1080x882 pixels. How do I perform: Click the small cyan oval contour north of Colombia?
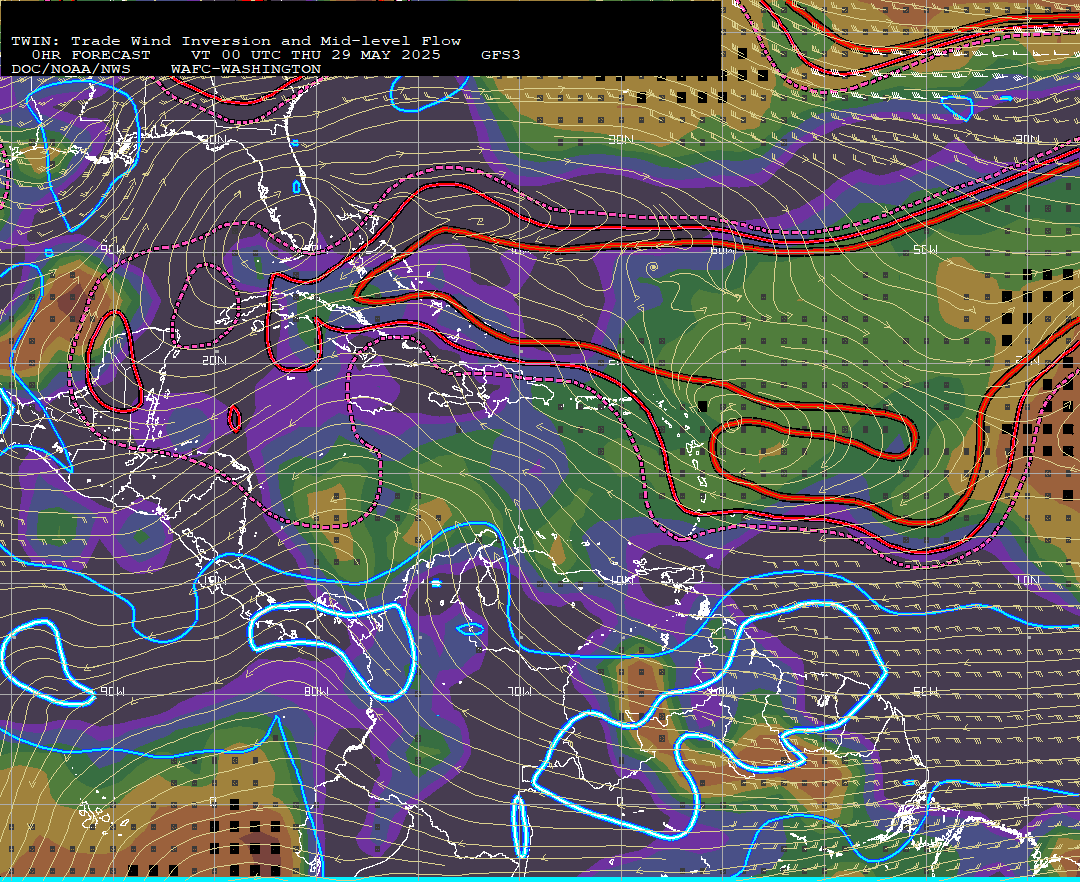[470, 629]
